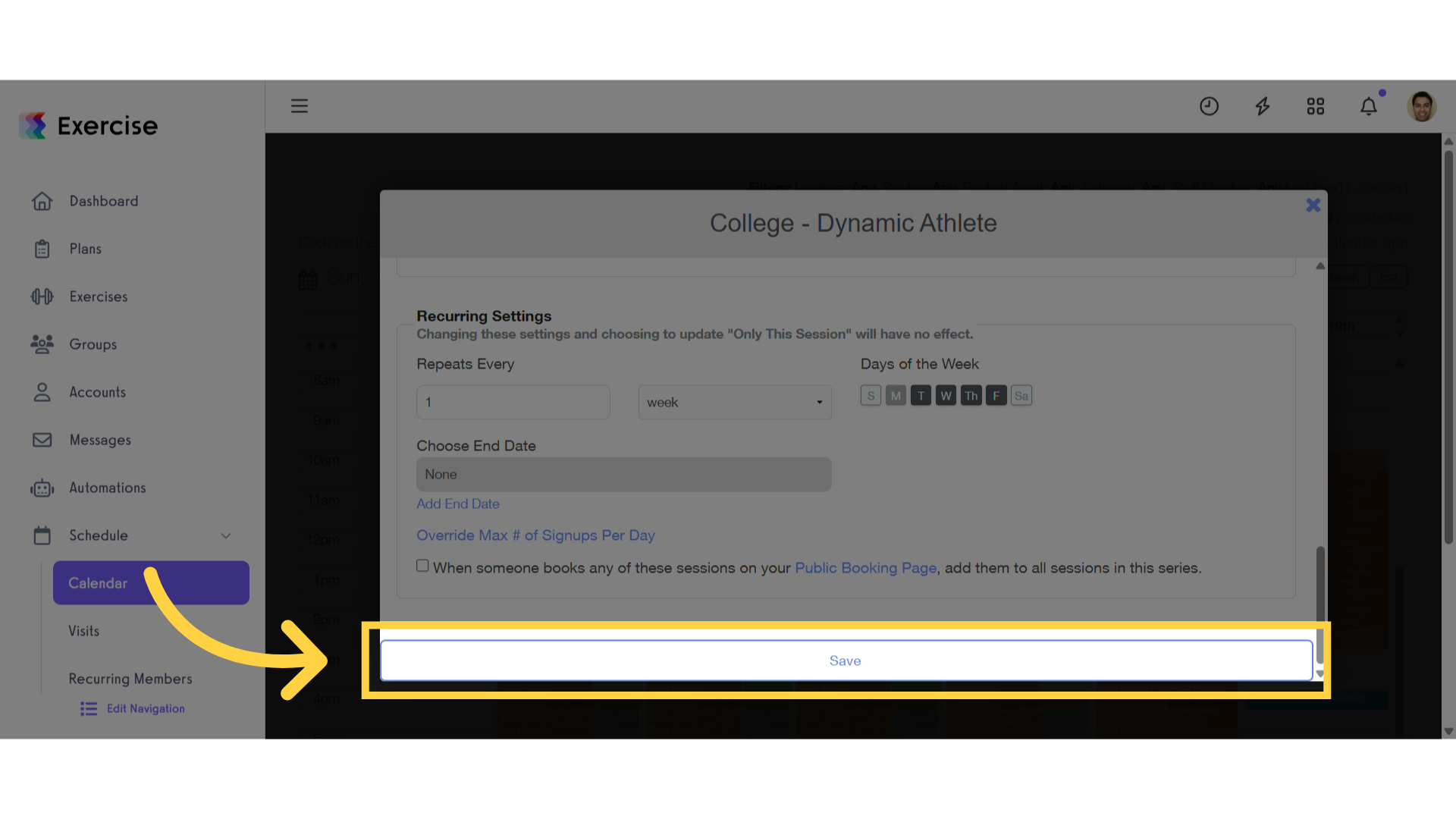Check the add to all sessions checkbox
The width and height of the screenshot is (1456, 819).
pos(422,566)
